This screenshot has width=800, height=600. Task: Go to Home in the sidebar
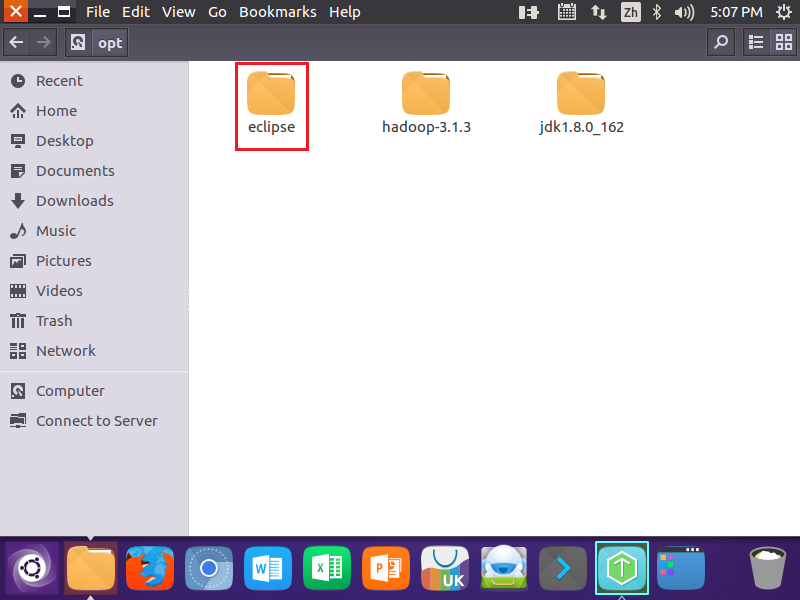[94, 111]
